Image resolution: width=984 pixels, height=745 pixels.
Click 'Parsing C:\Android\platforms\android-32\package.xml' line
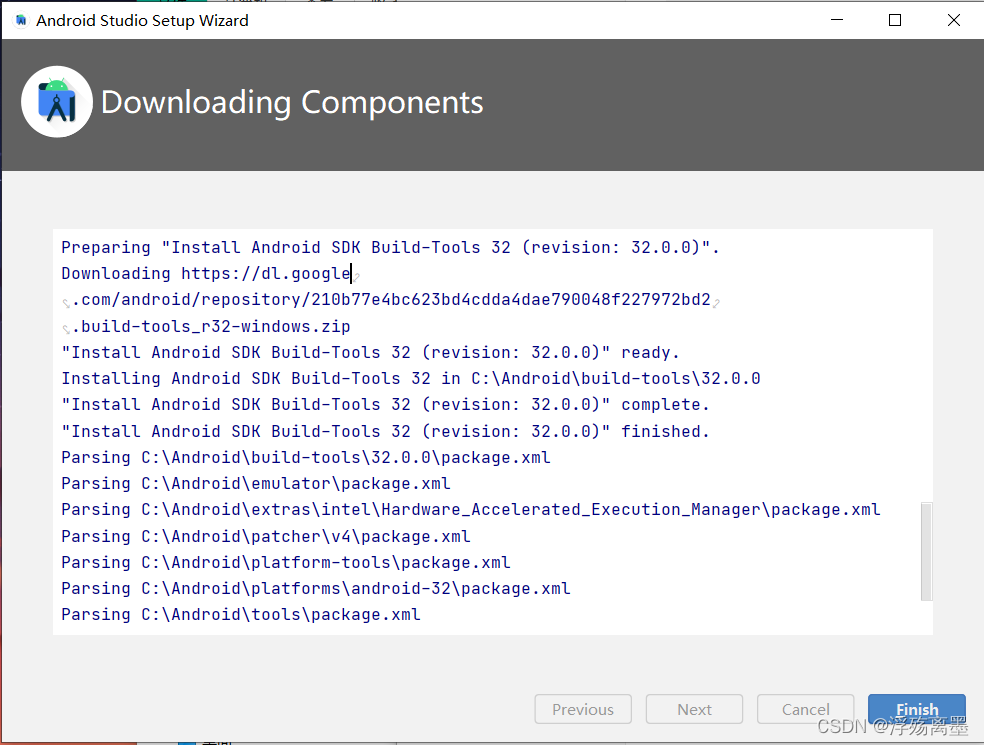pyautogui.click(x=316, y=589)
